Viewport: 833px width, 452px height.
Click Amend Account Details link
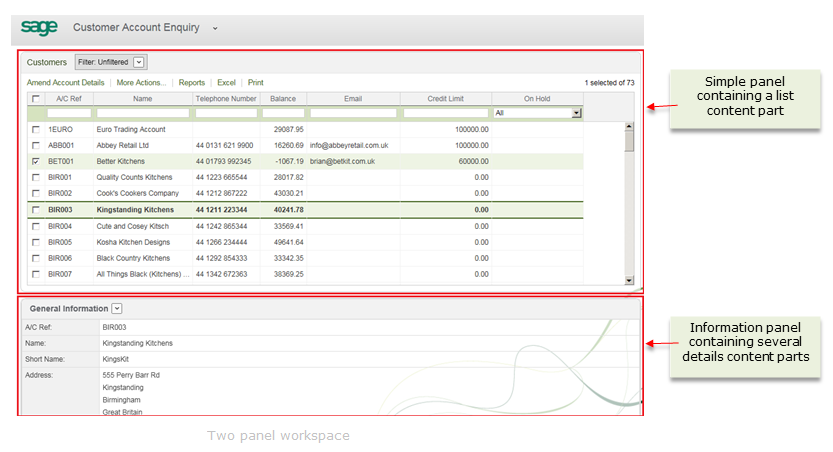tap(65, 82)
